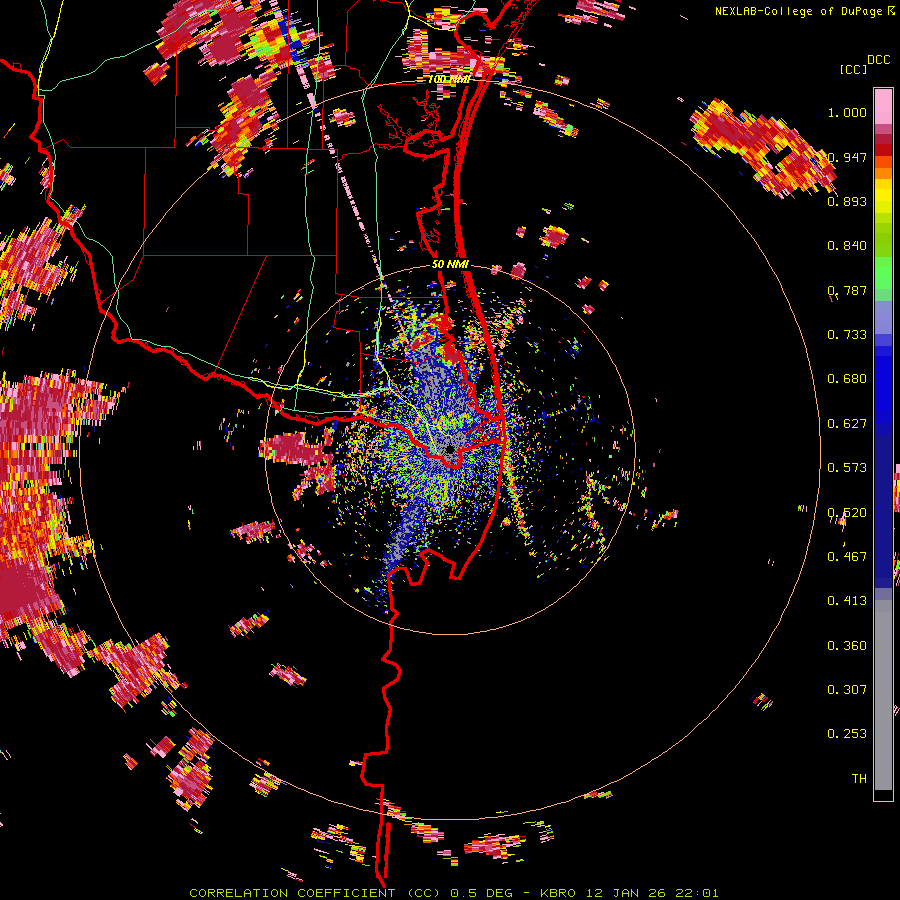Screen dimensions: 900x900
Task: Click the TH threshold label
Action: (859, 779)
